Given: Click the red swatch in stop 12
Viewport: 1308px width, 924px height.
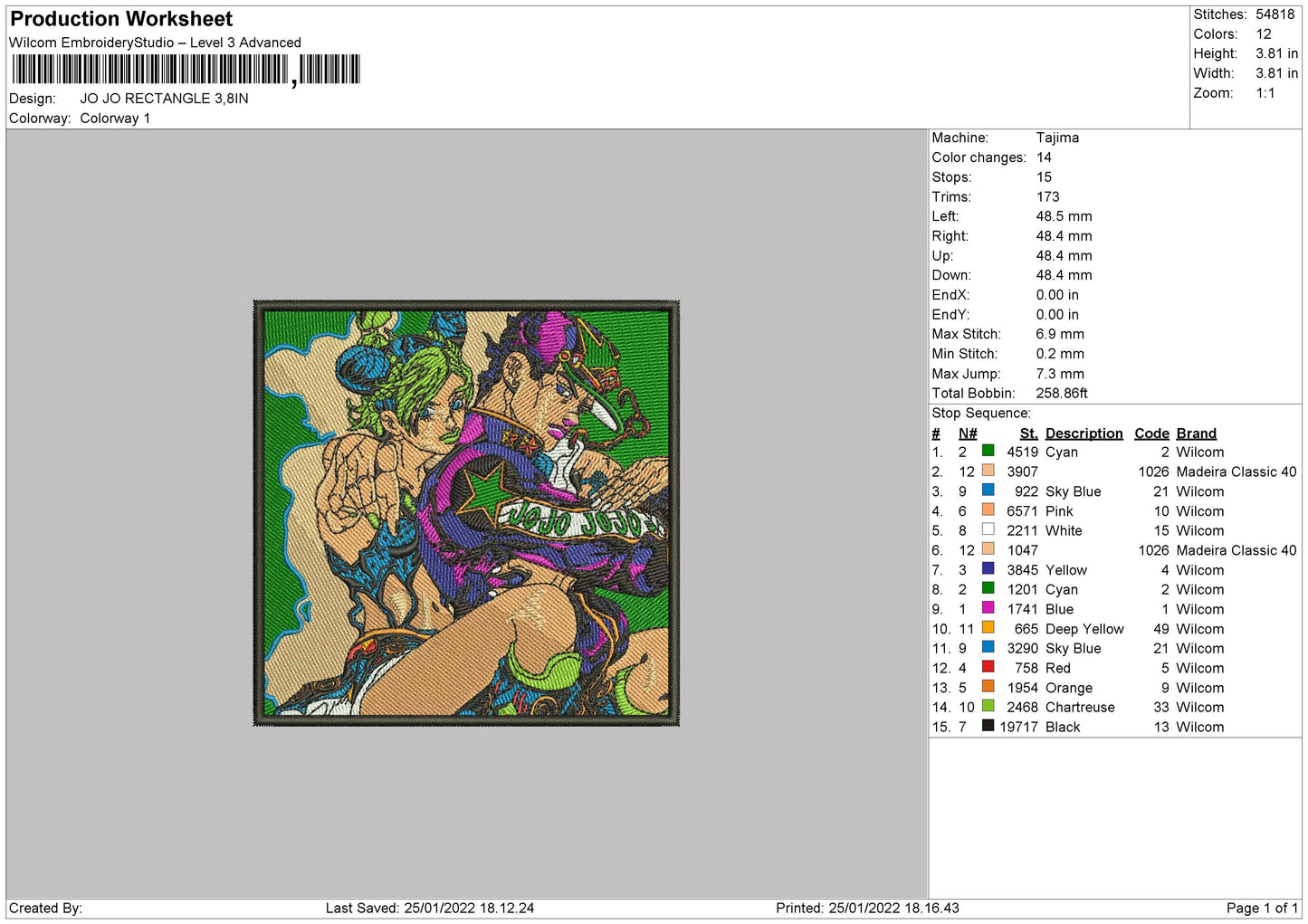Looking at the screenshot, I should [988, 667].
